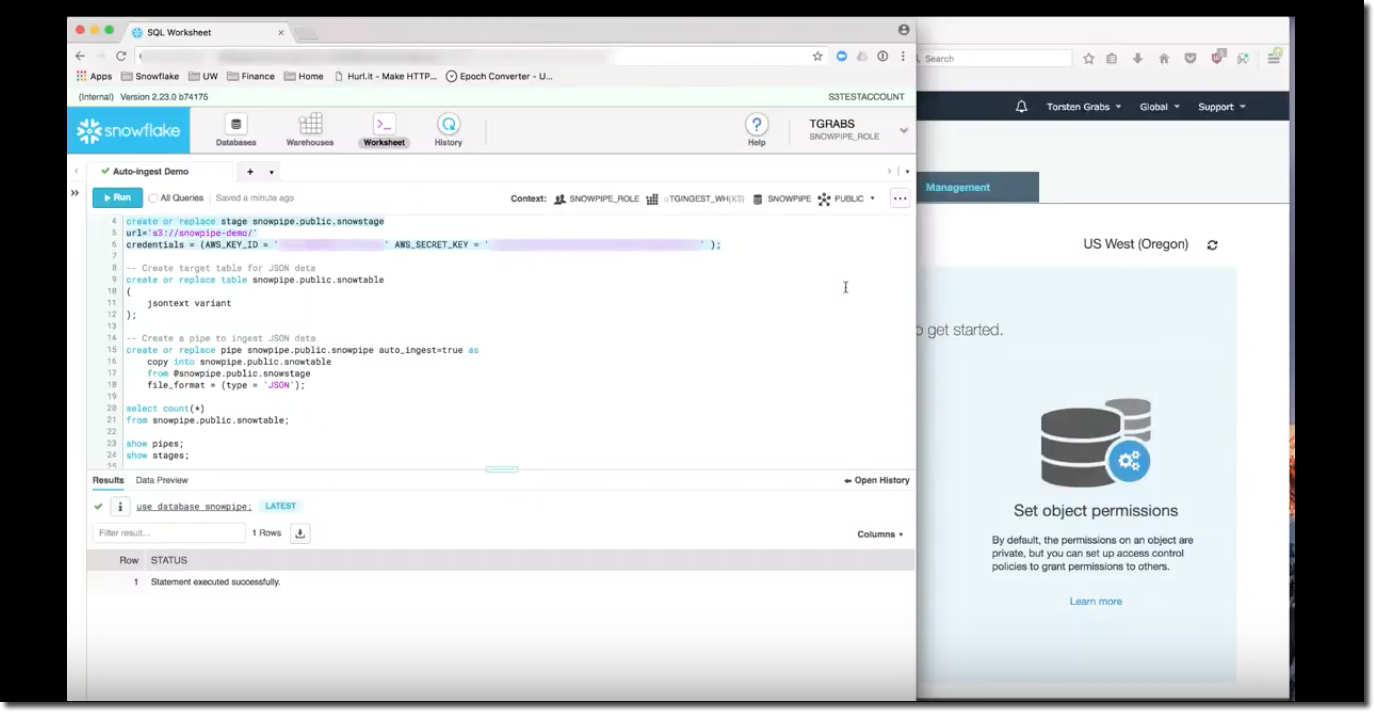
Task: Click the Firefox home icon
Action: pyautogui.click(x=1164, y=58)
